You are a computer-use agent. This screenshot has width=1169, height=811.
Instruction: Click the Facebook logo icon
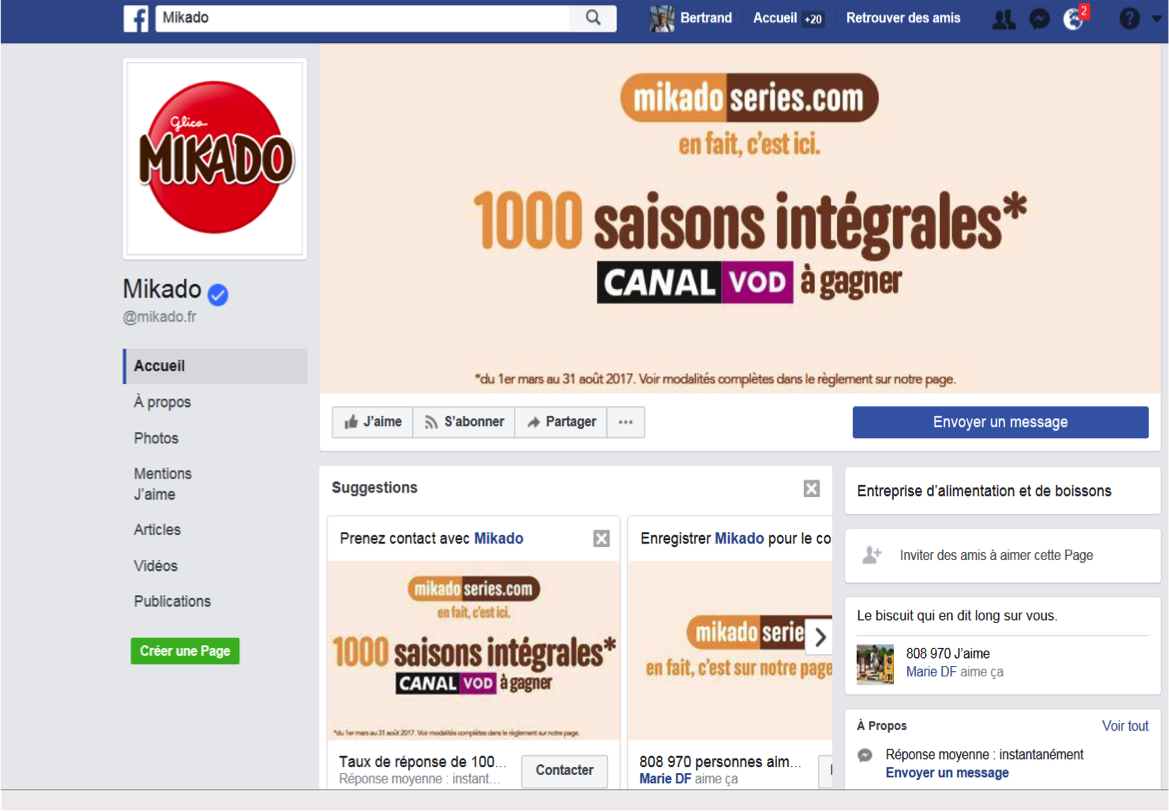136,19
